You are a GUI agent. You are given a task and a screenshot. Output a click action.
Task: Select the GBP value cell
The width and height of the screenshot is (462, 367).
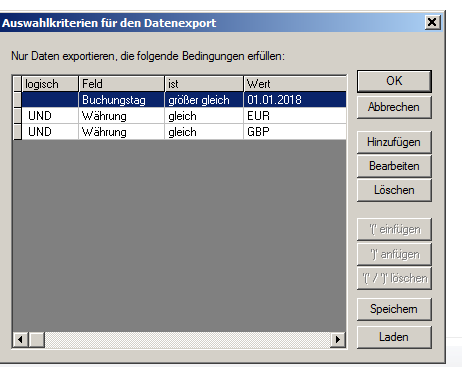pos(295,132)
